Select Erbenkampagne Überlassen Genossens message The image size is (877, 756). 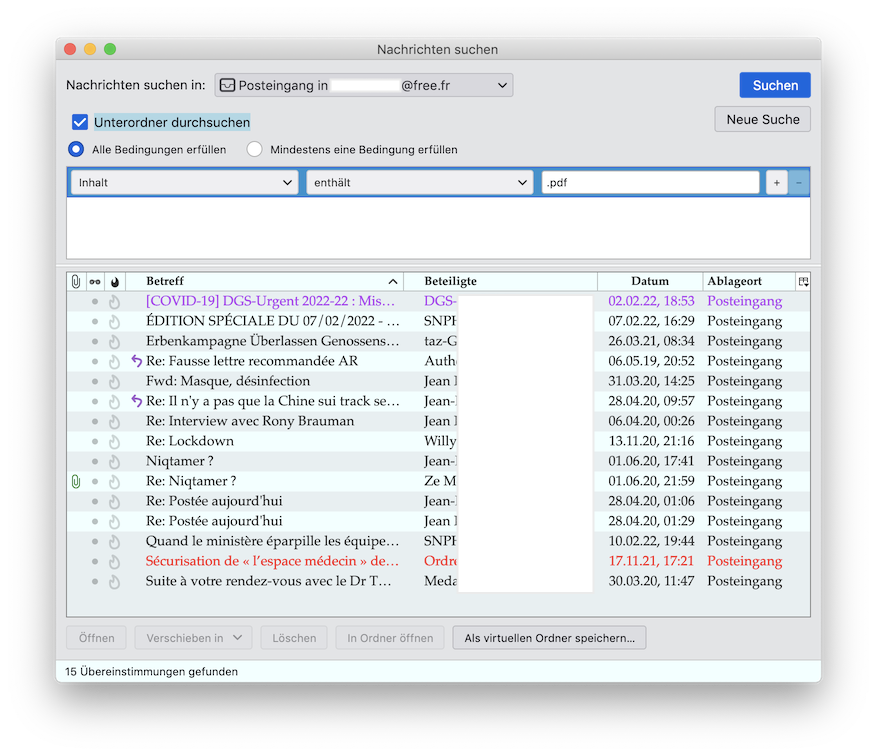438,341
